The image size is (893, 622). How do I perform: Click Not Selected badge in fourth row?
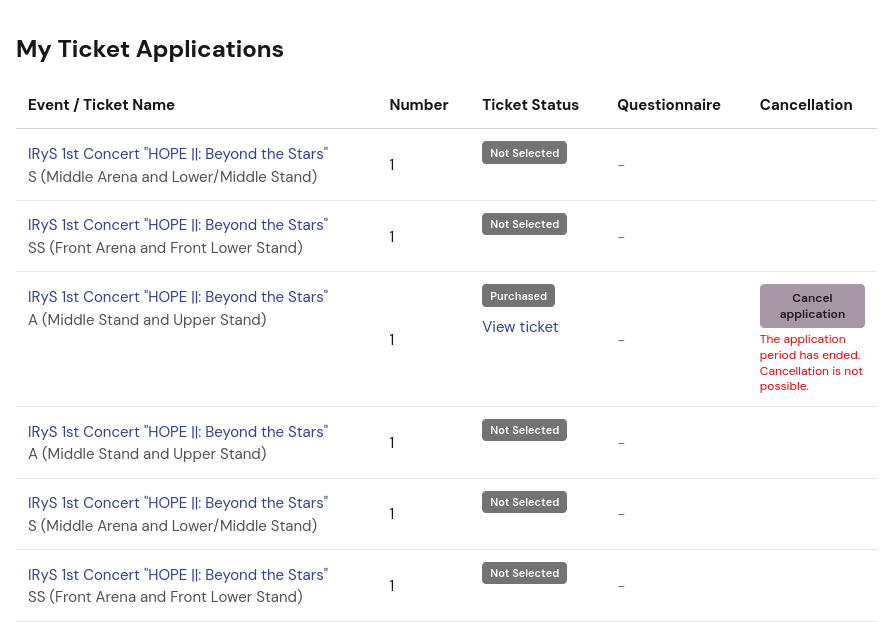525,430
